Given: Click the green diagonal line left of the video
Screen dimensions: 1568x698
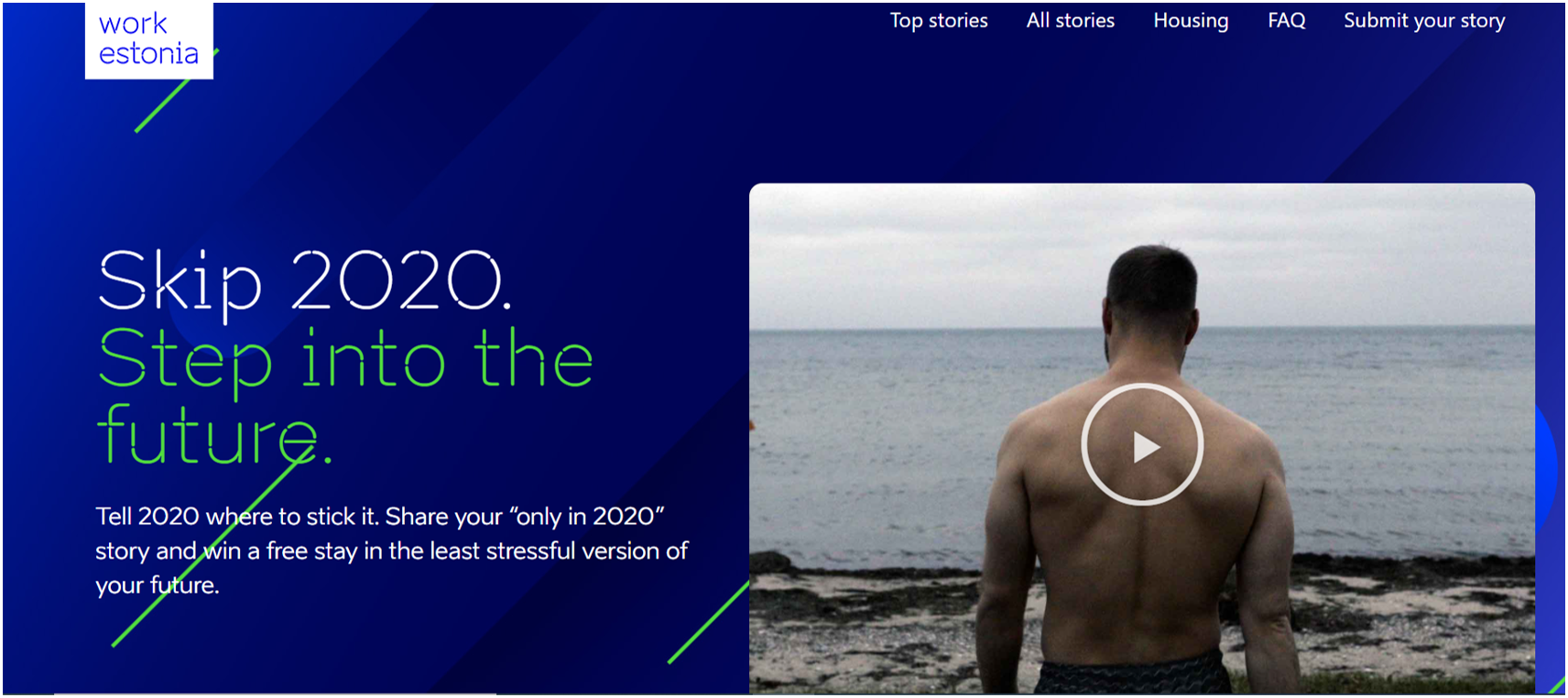Looking at the screenshot, I should 708,623.
